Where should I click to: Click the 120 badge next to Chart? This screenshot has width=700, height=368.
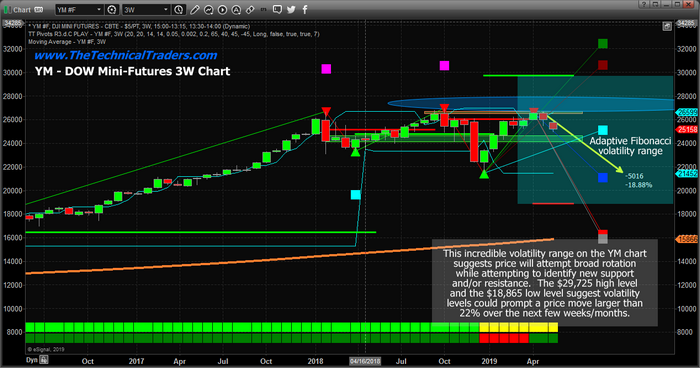38,9
